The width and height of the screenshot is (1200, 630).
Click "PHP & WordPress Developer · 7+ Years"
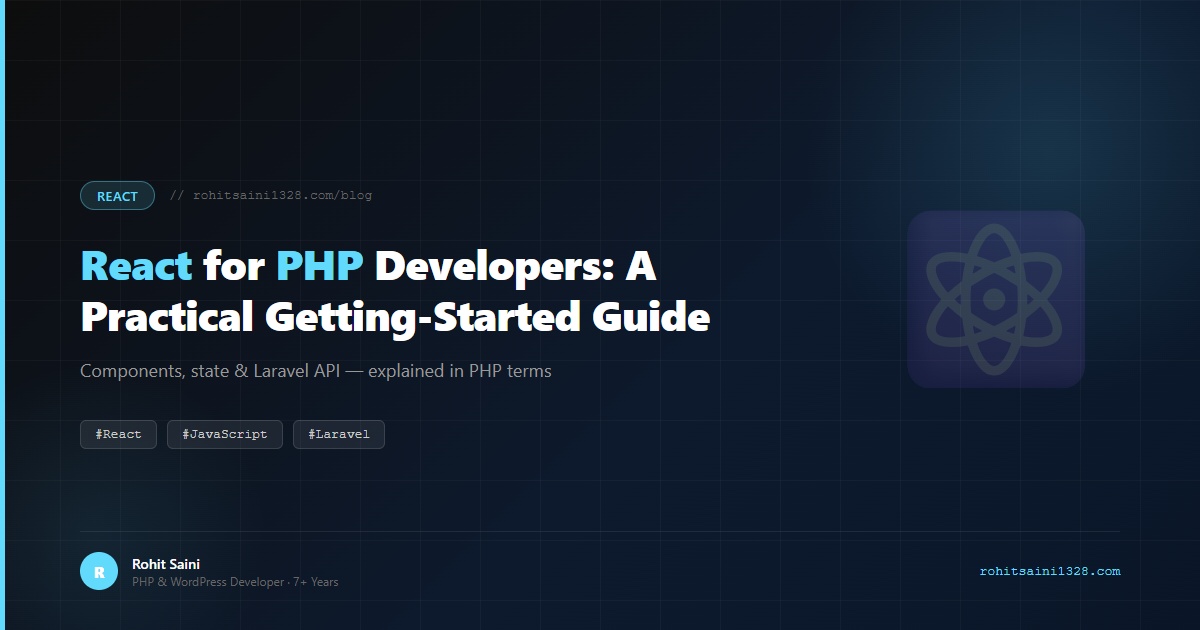click(235, 582)
